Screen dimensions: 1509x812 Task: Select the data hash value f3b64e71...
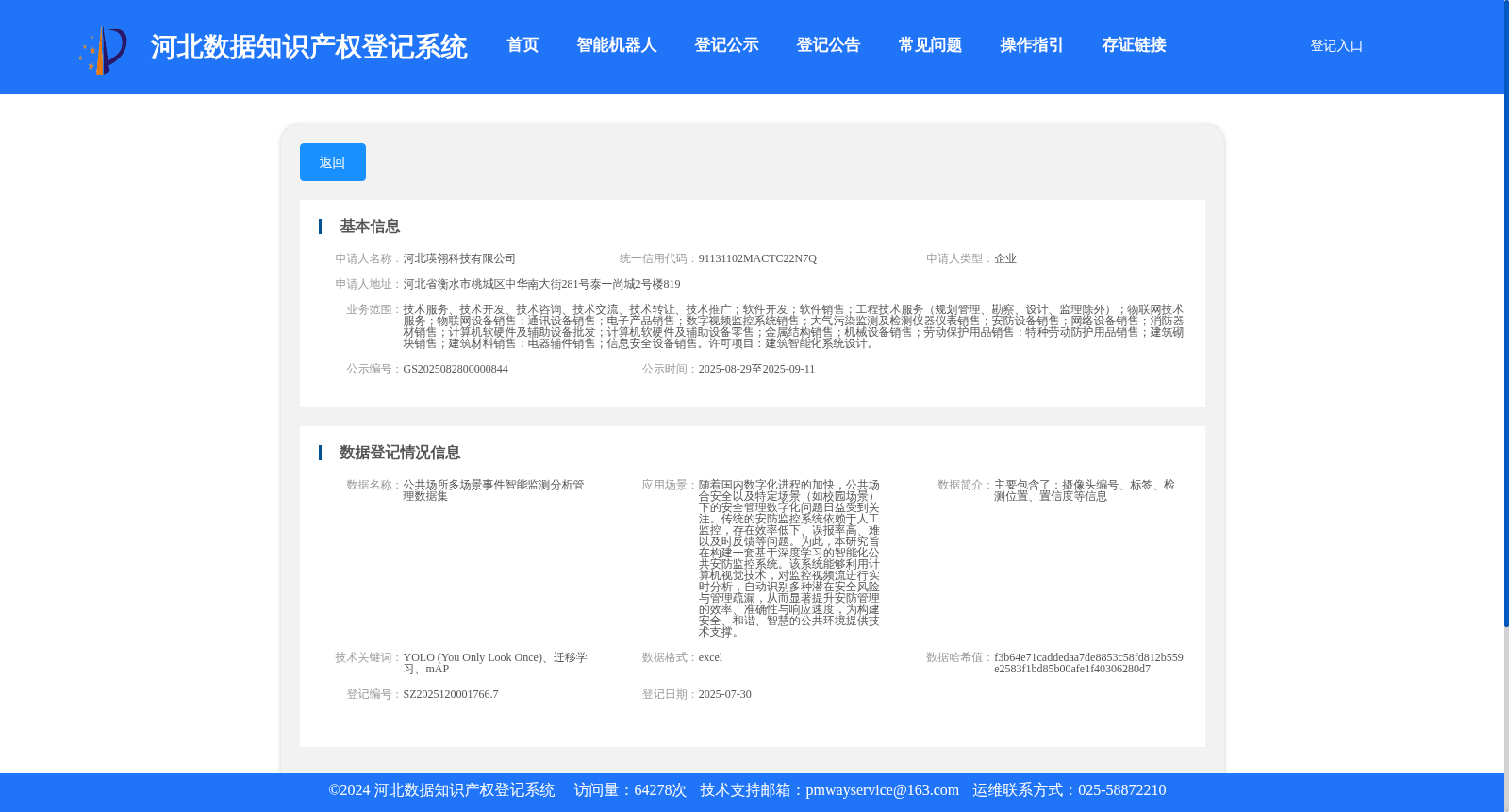pos(1088,663)
